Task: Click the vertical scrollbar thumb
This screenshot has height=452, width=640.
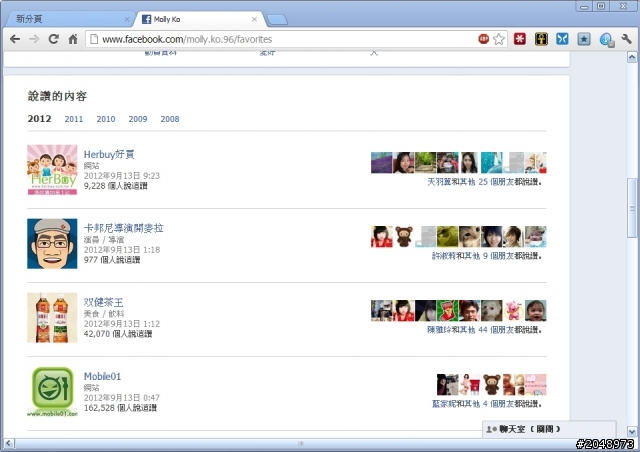Action: click(x=632, y=208)
